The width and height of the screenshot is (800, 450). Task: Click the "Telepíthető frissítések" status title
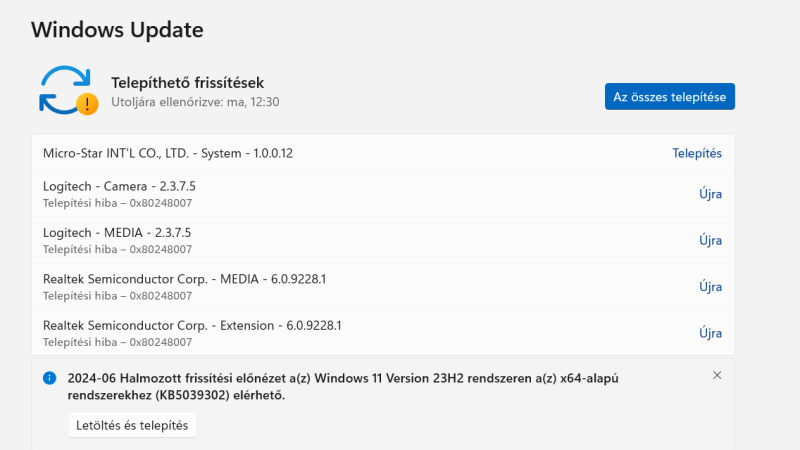point(187,82)
